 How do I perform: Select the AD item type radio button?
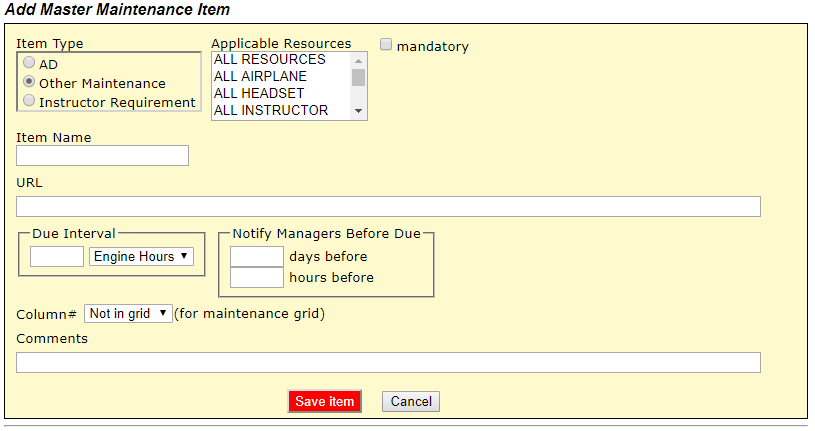29,62
